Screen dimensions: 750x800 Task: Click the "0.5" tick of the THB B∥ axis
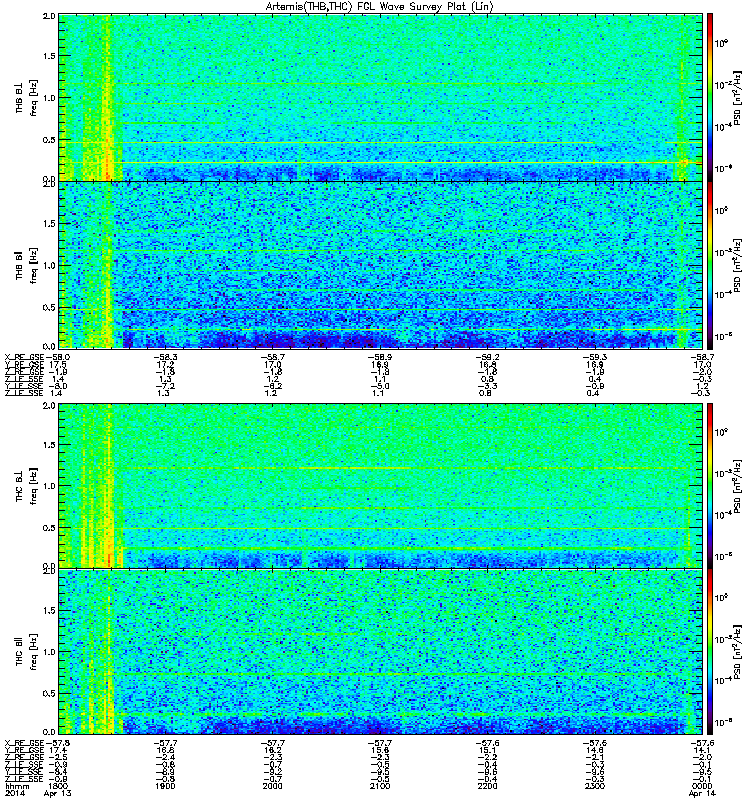coord(49,307)
